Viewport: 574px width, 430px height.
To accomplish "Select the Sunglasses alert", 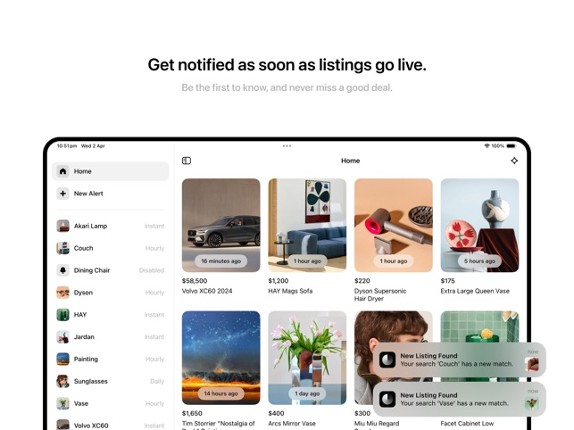I will click(110, 381).
